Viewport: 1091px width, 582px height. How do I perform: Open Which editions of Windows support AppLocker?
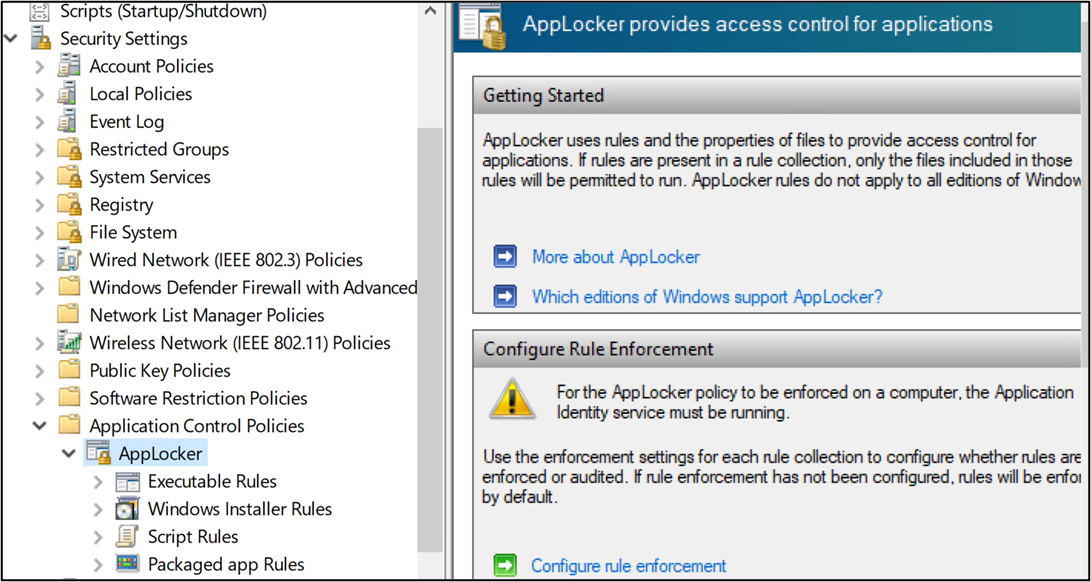pyautogui.click(x=708, y=297)
